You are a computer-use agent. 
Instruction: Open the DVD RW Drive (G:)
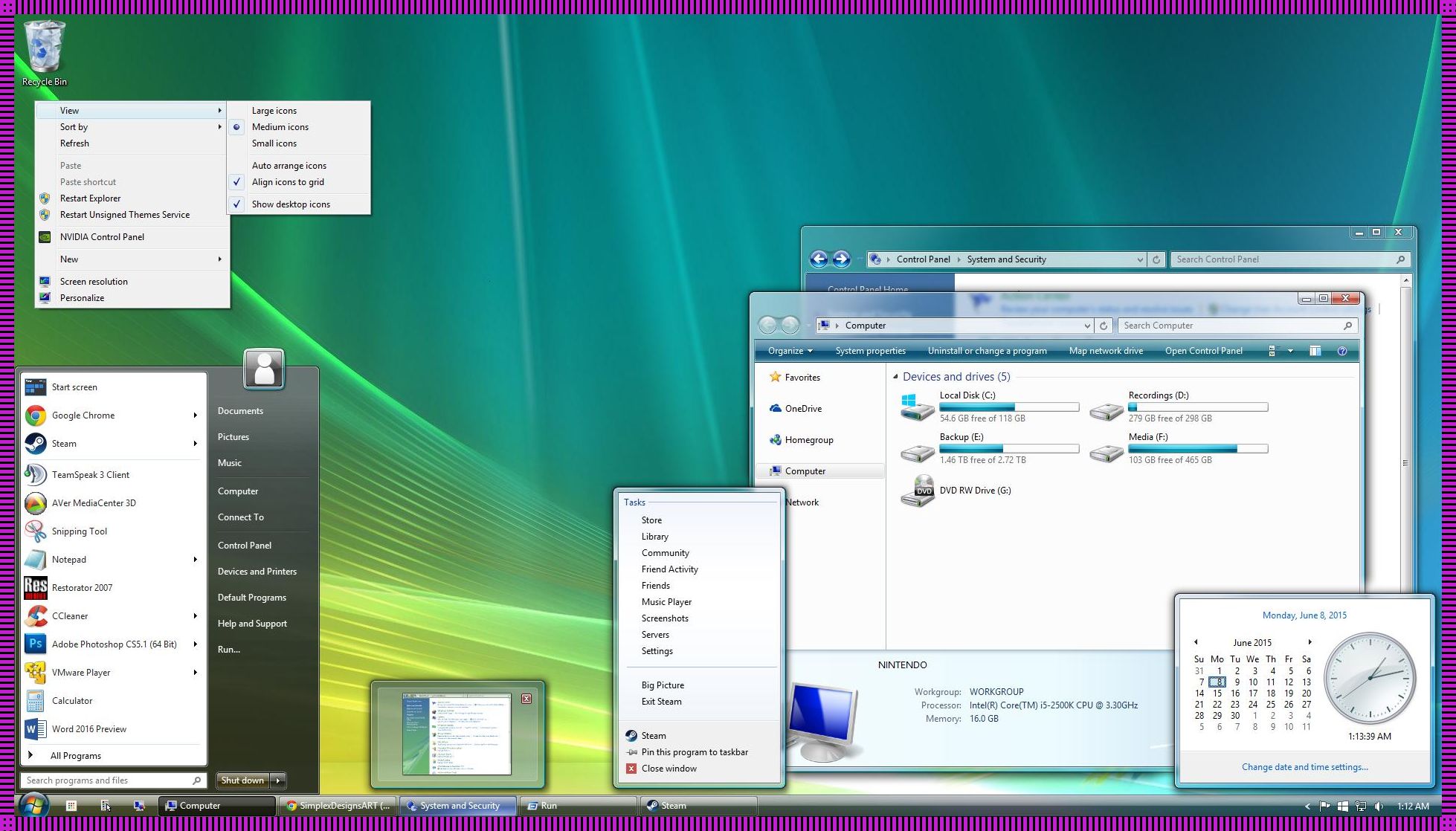click(956, 491)
